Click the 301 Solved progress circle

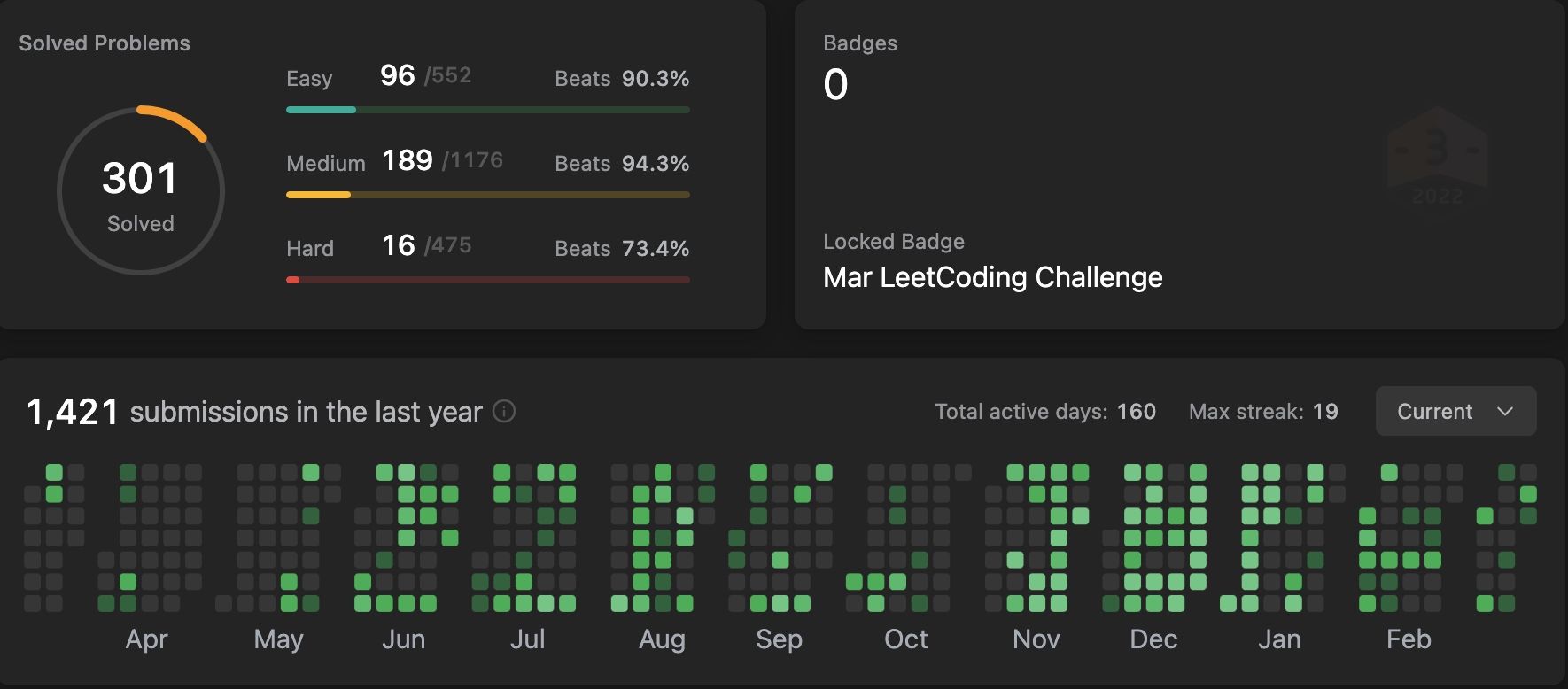coord(141,191)
